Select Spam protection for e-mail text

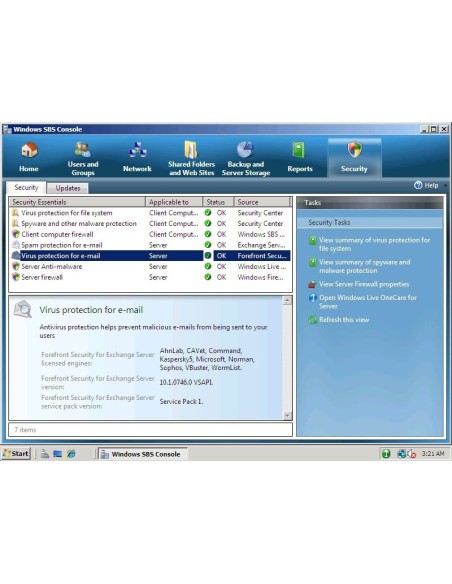[61, 245]
